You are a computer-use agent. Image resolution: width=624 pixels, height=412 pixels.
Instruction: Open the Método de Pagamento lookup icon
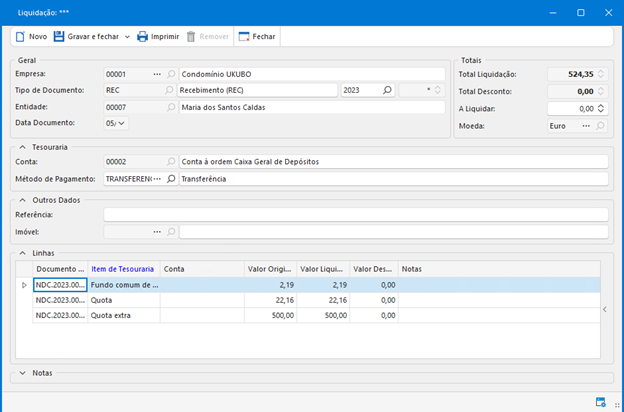click(171, 179)
